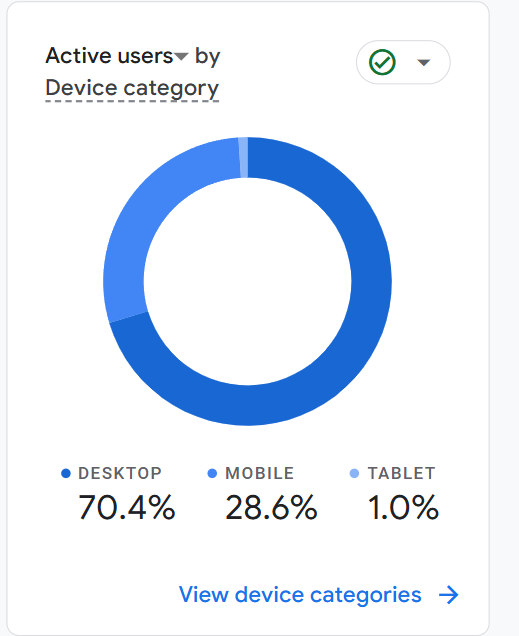Click the arrow icon after View device categories

449,595
